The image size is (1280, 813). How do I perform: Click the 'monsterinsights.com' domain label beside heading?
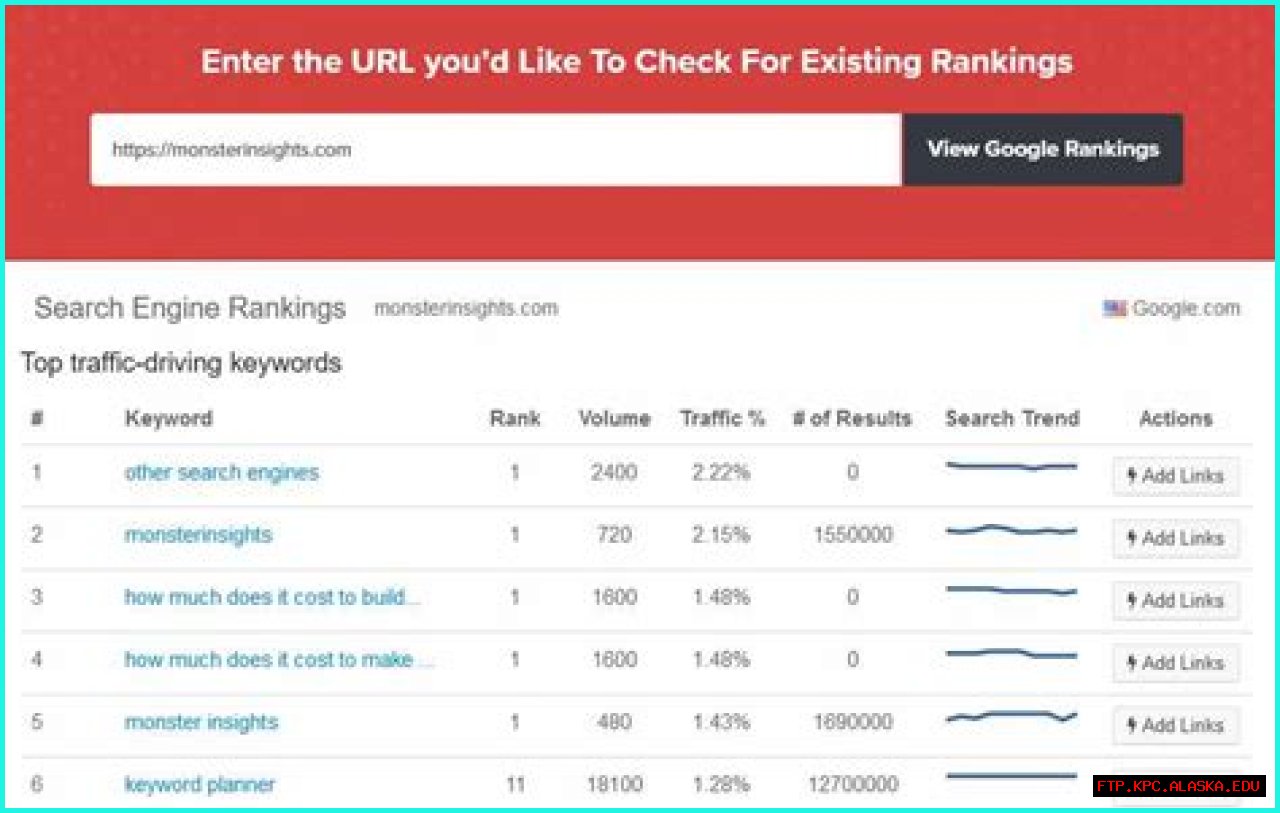[466, 308]
